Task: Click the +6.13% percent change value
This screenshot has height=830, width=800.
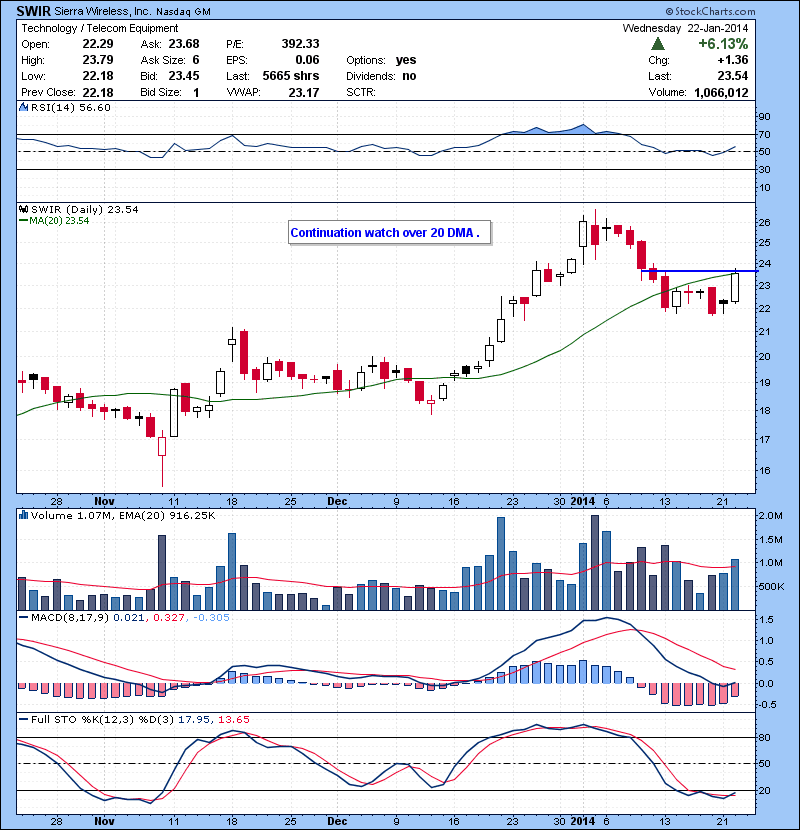Action: point(723,44)
